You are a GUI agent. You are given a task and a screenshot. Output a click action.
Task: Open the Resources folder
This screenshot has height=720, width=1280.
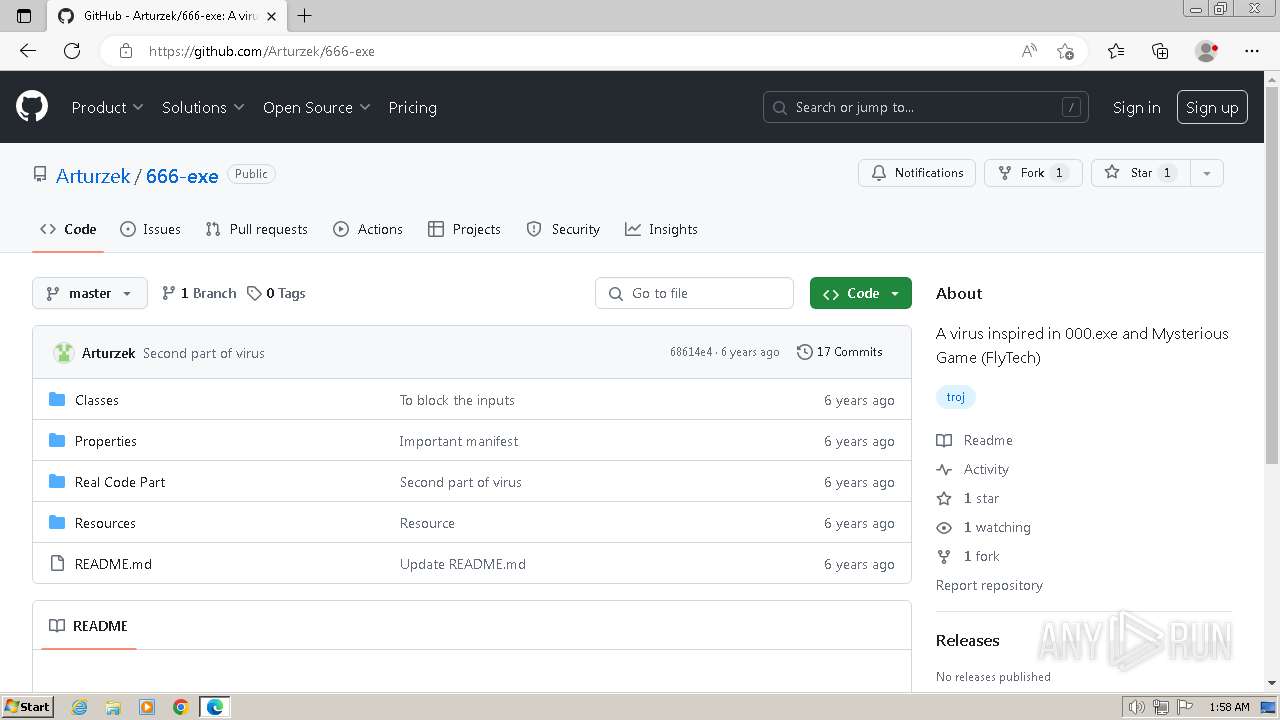(x=105, y=523)
